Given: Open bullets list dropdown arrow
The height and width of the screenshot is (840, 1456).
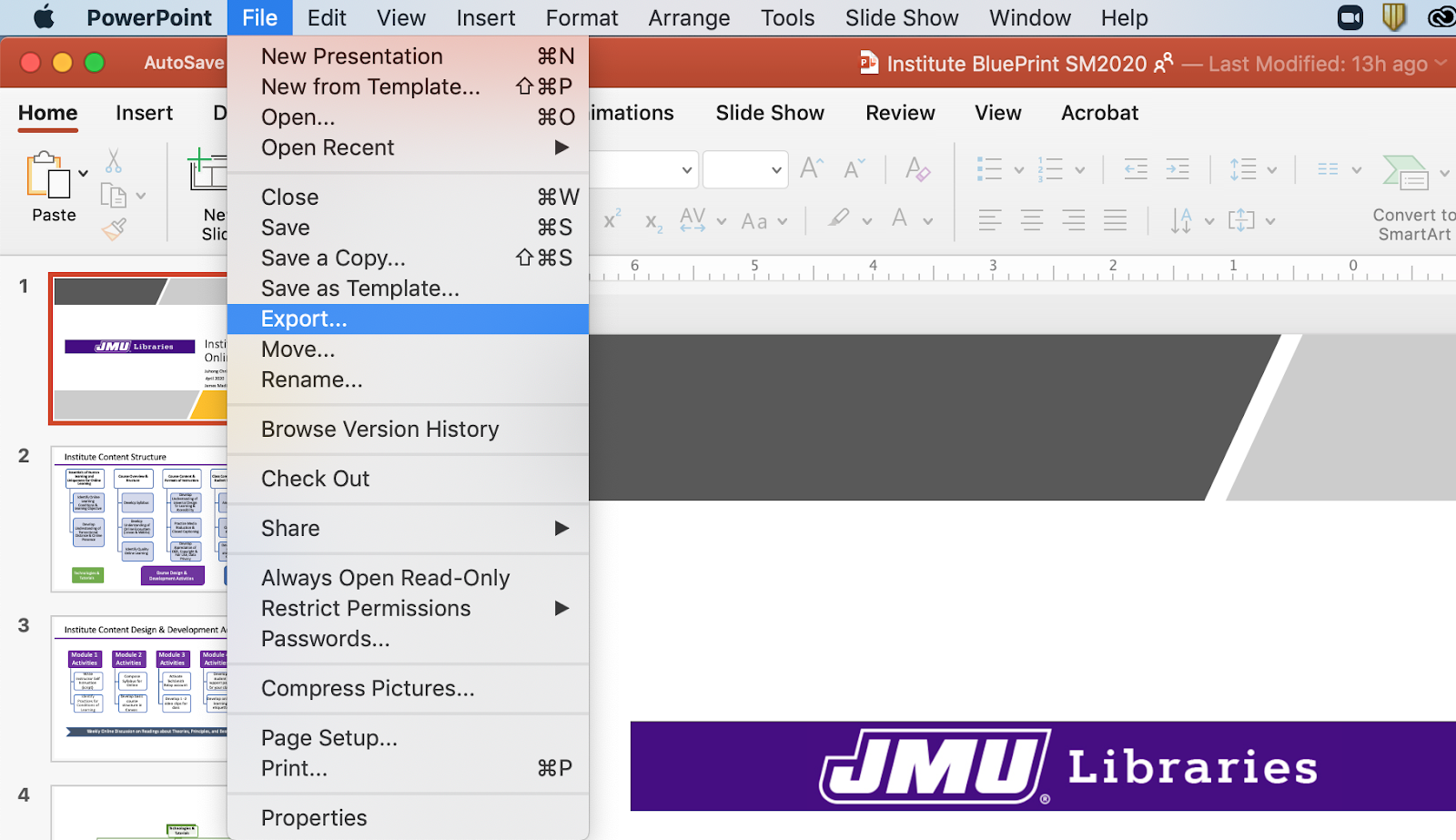Looking at the screenshot, I should 1019,170.
